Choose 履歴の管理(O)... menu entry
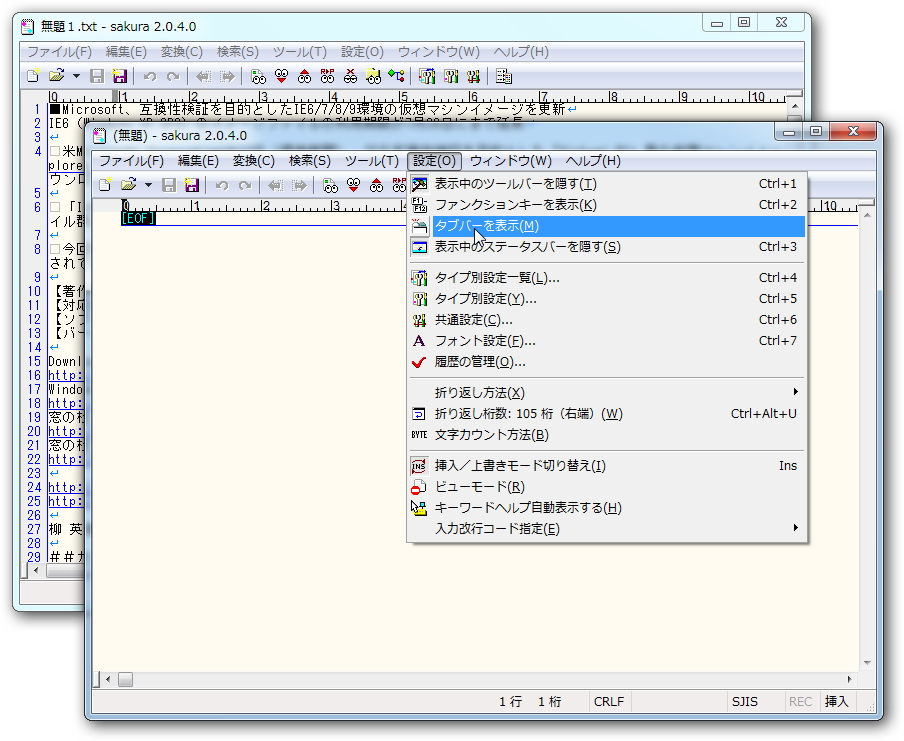 click(x=607, y=362)
